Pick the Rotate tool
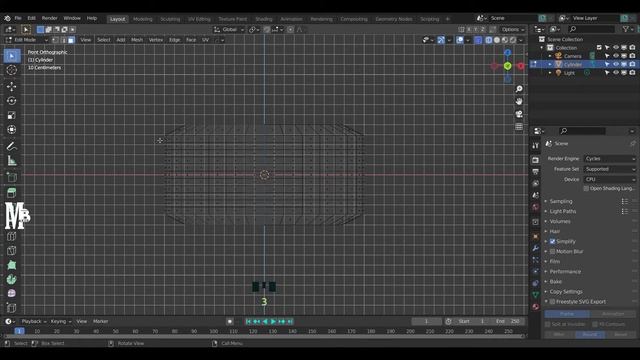The width and height of the screenshot is (640, 360). tap(12, 101)
